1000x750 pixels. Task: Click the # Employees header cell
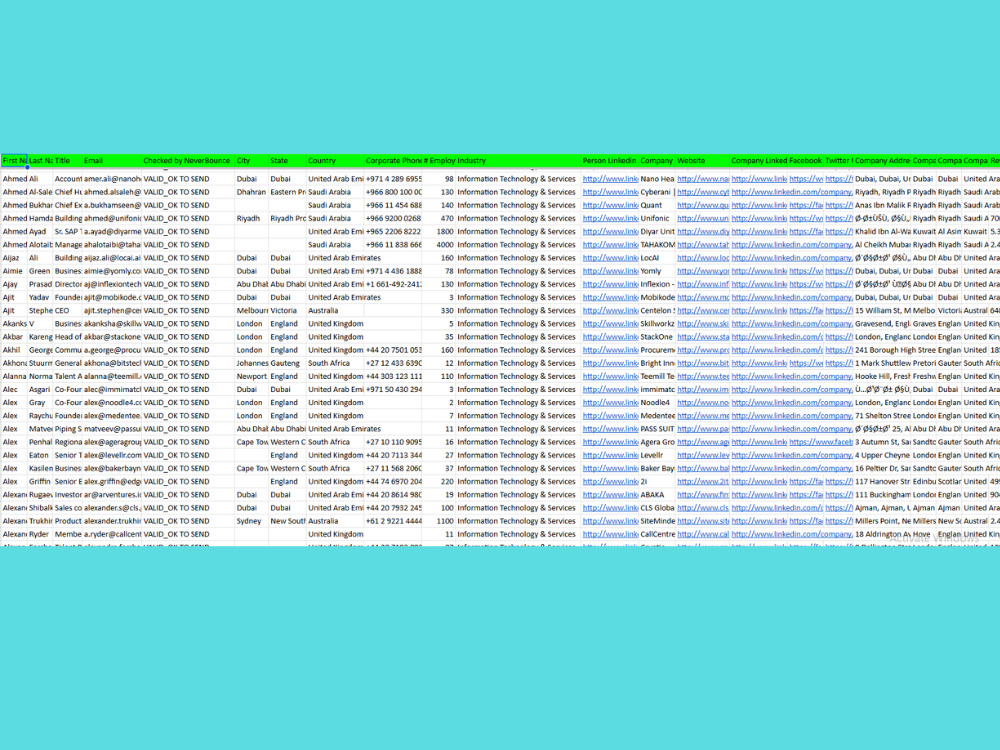439,161
